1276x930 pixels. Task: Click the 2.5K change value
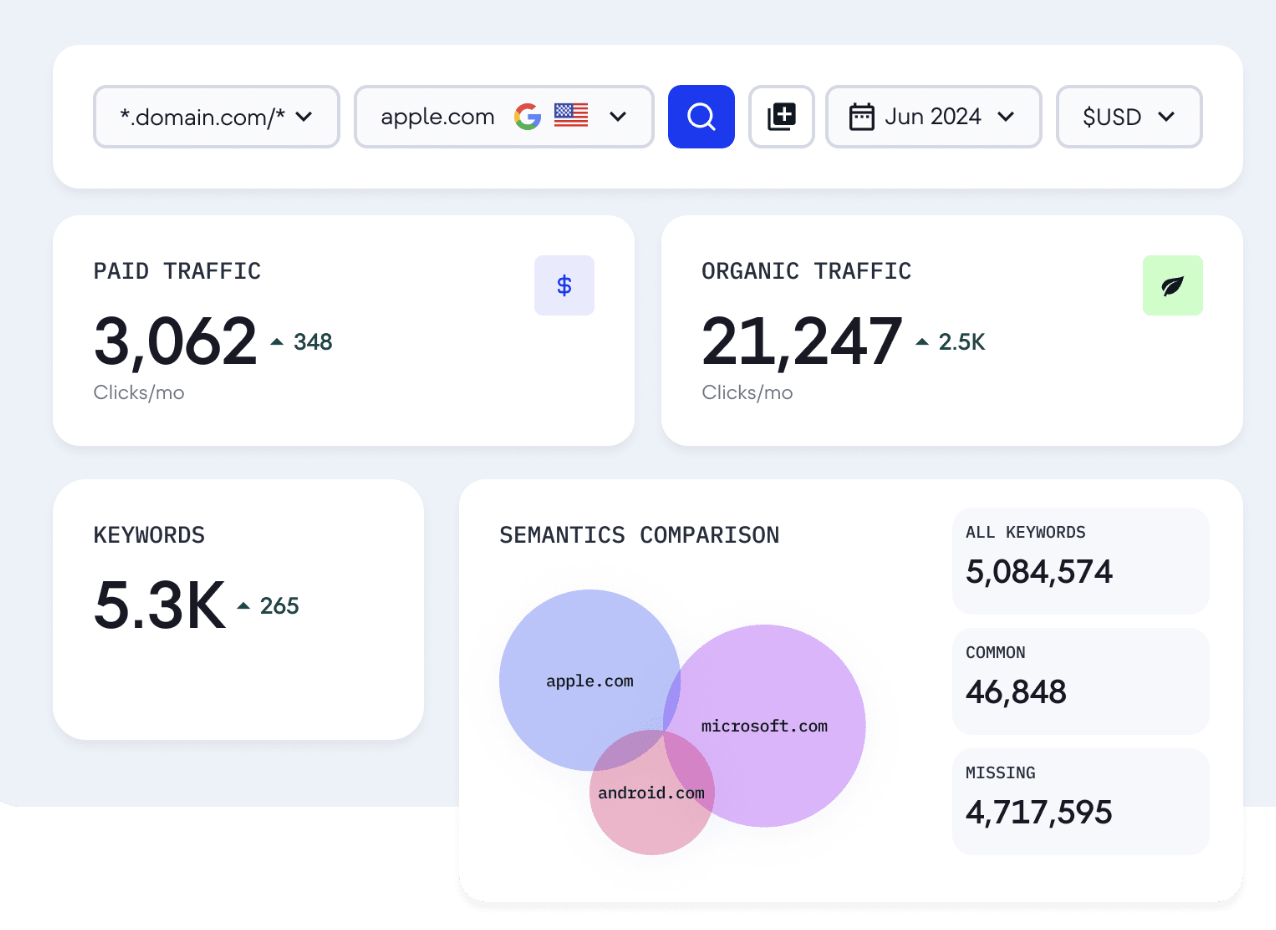click(962, 342)
